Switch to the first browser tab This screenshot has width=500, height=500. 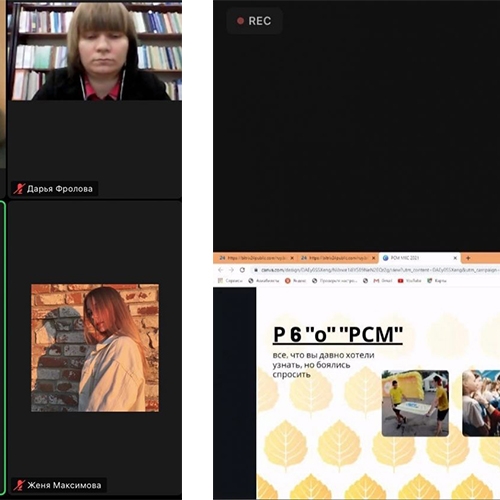point(256,258)
